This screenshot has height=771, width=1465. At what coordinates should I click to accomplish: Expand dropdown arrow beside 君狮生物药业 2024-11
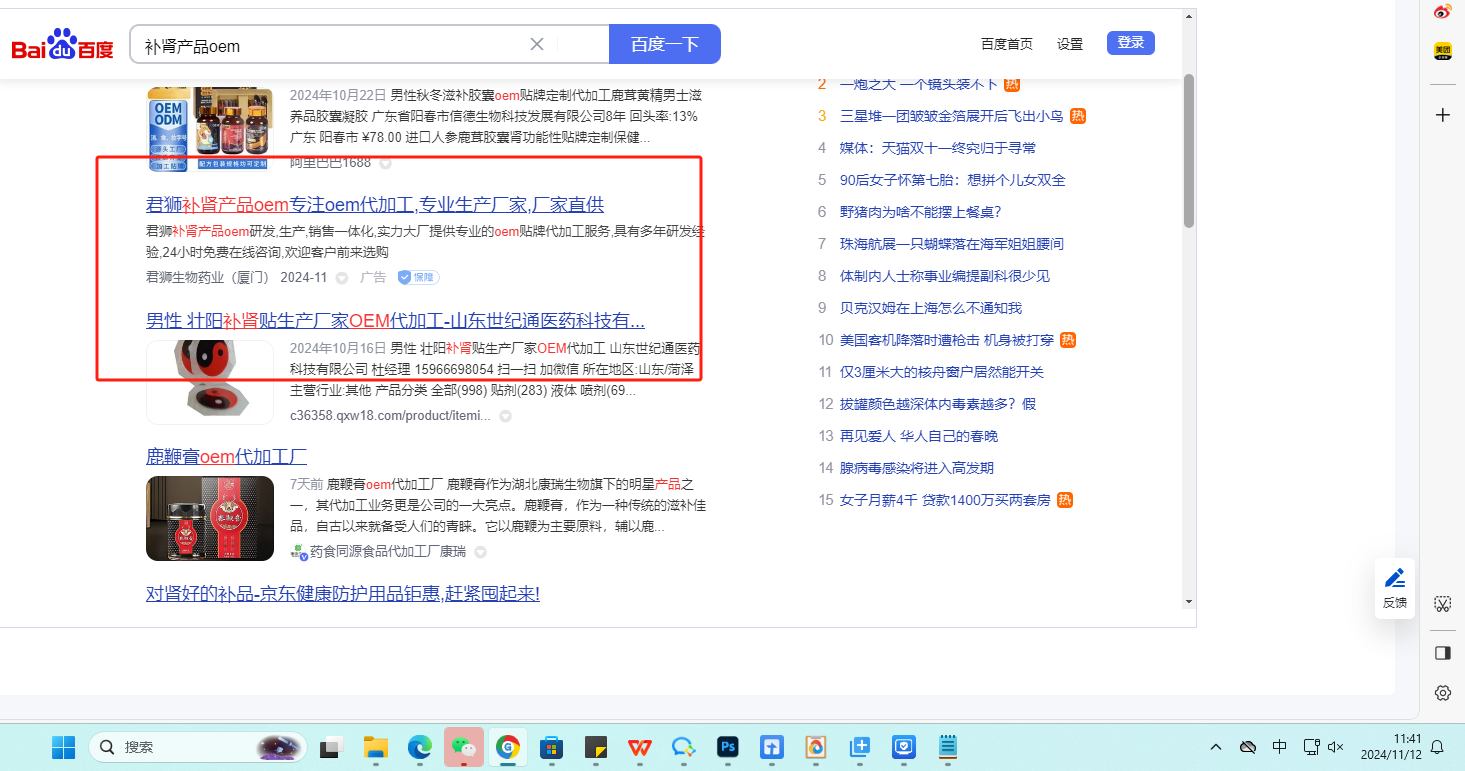(342, 278)
